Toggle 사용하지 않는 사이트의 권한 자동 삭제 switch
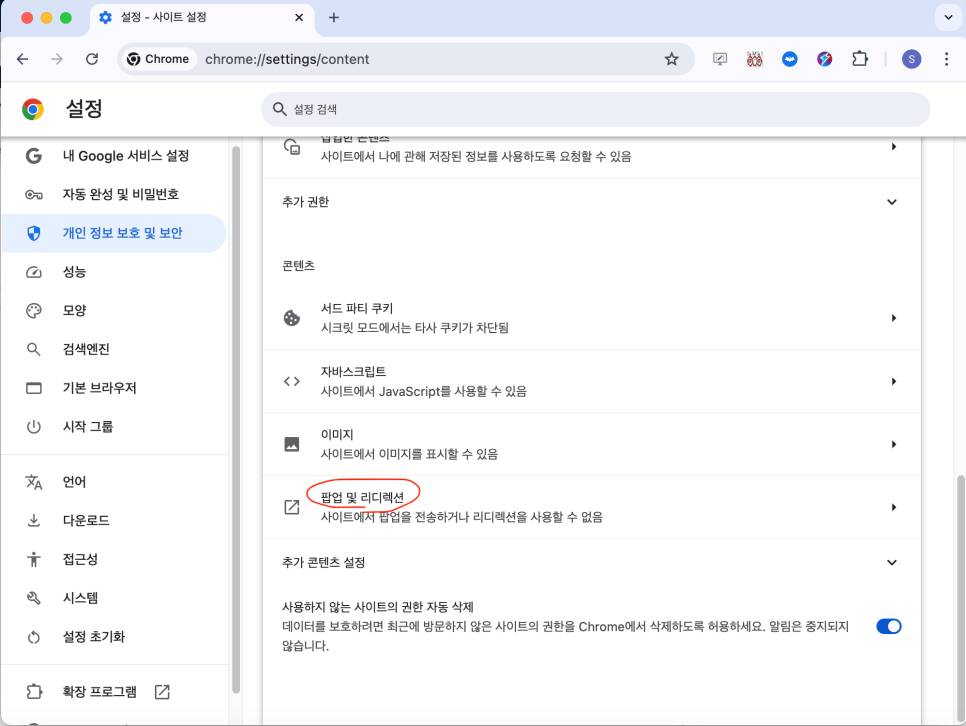 tap(888, 626)
